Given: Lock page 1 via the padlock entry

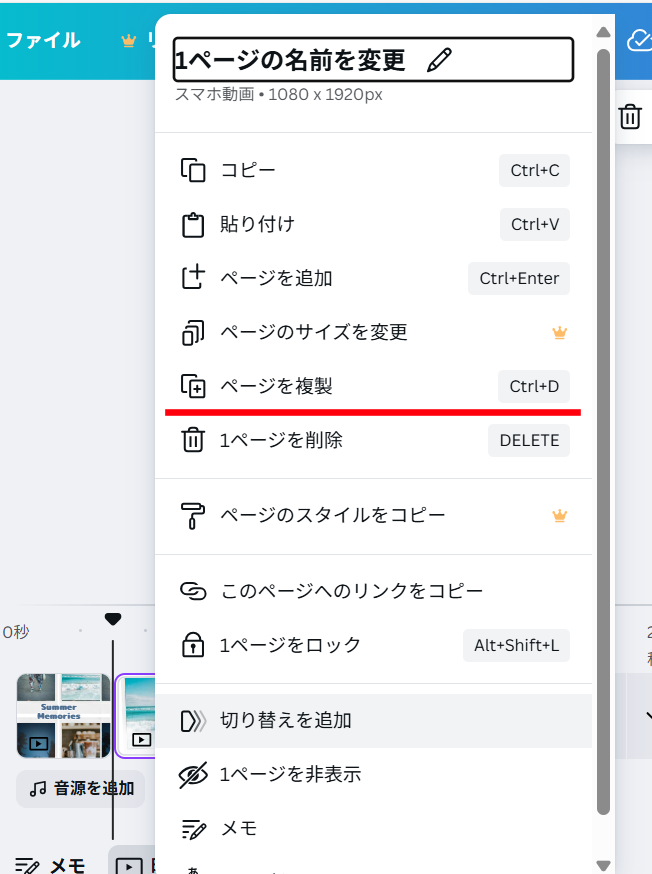Looking at the screenshot, I should tap(373, 645).
